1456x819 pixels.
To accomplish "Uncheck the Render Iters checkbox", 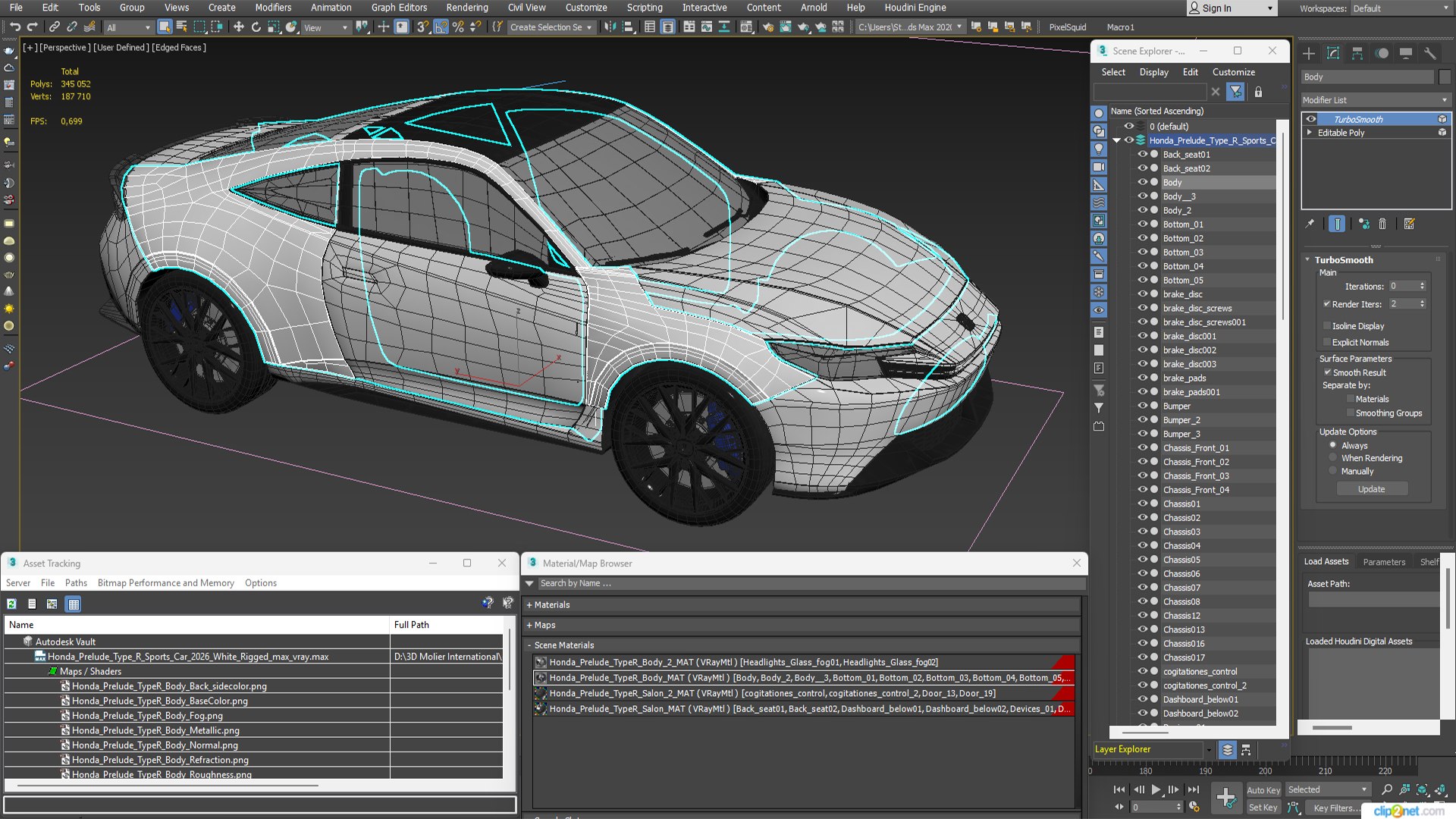I will click(1327, 304).
